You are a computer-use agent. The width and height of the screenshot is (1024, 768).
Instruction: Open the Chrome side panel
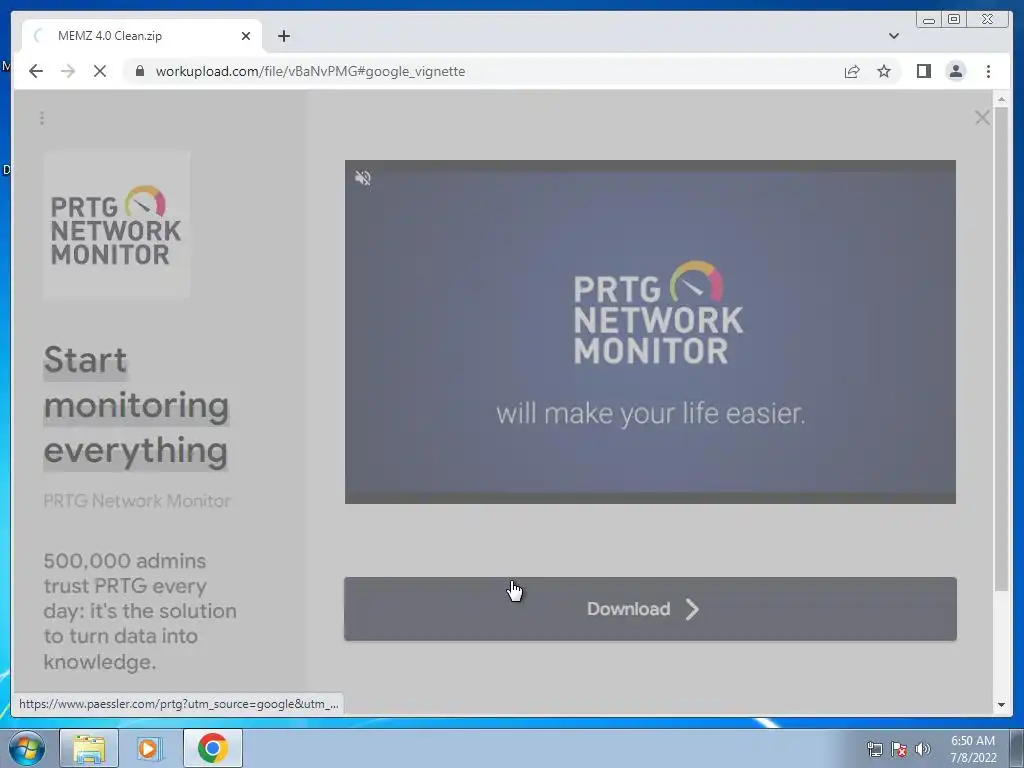click(923, 71)
